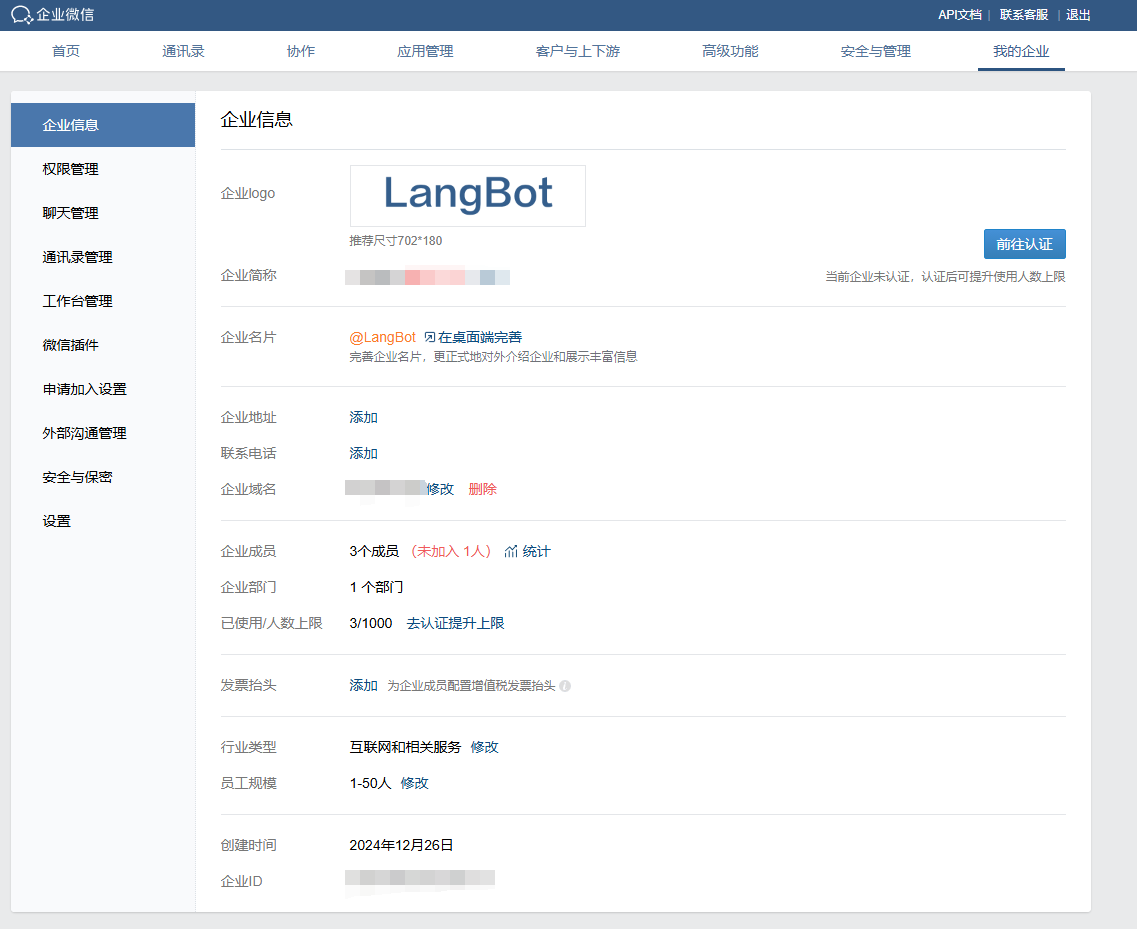
Task: Click 退出 to log out
Action: (x=1078, y=15)
